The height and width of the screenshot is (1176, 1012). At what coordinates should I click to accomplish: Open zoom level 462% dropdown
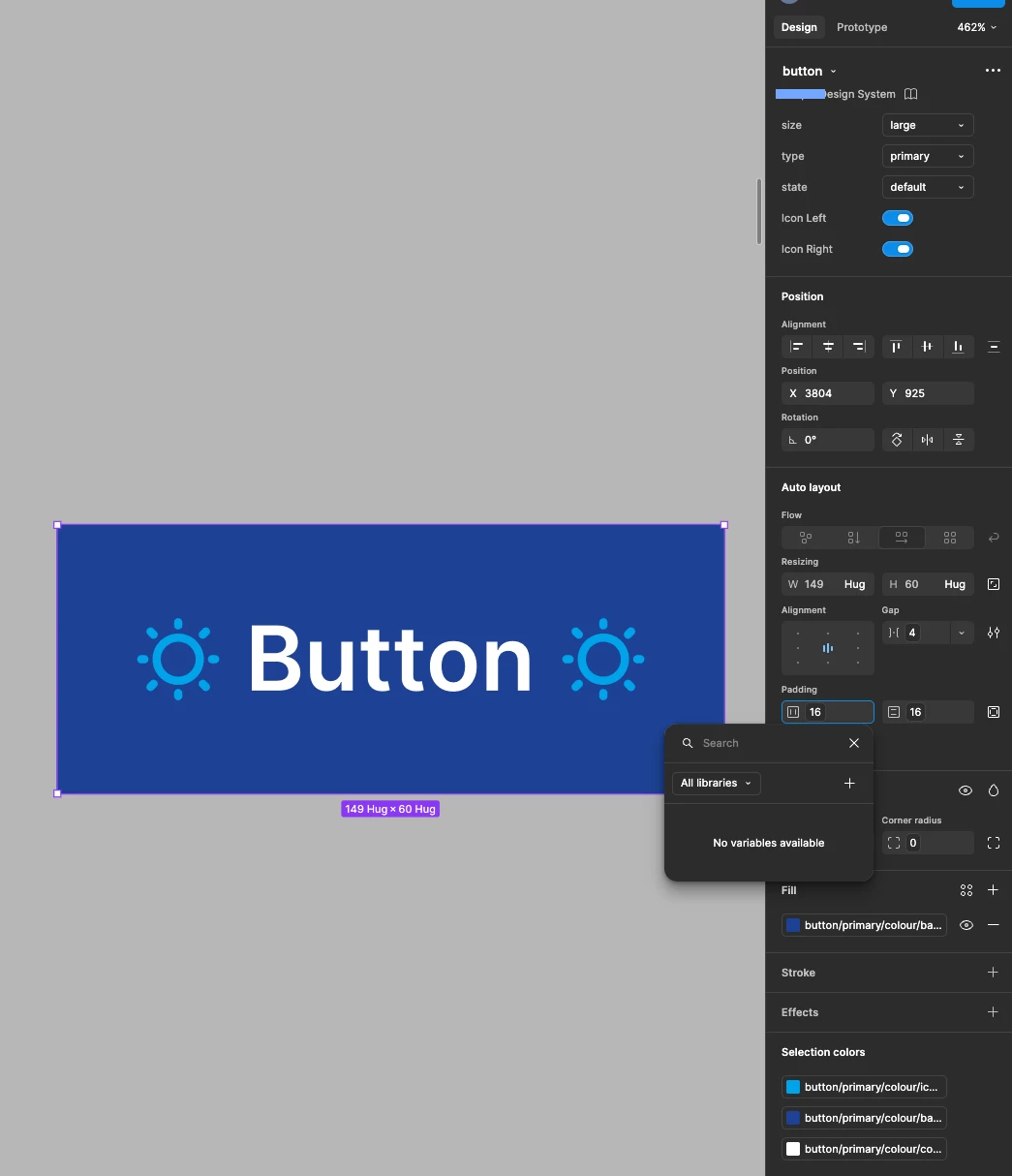tap(976, 27)
